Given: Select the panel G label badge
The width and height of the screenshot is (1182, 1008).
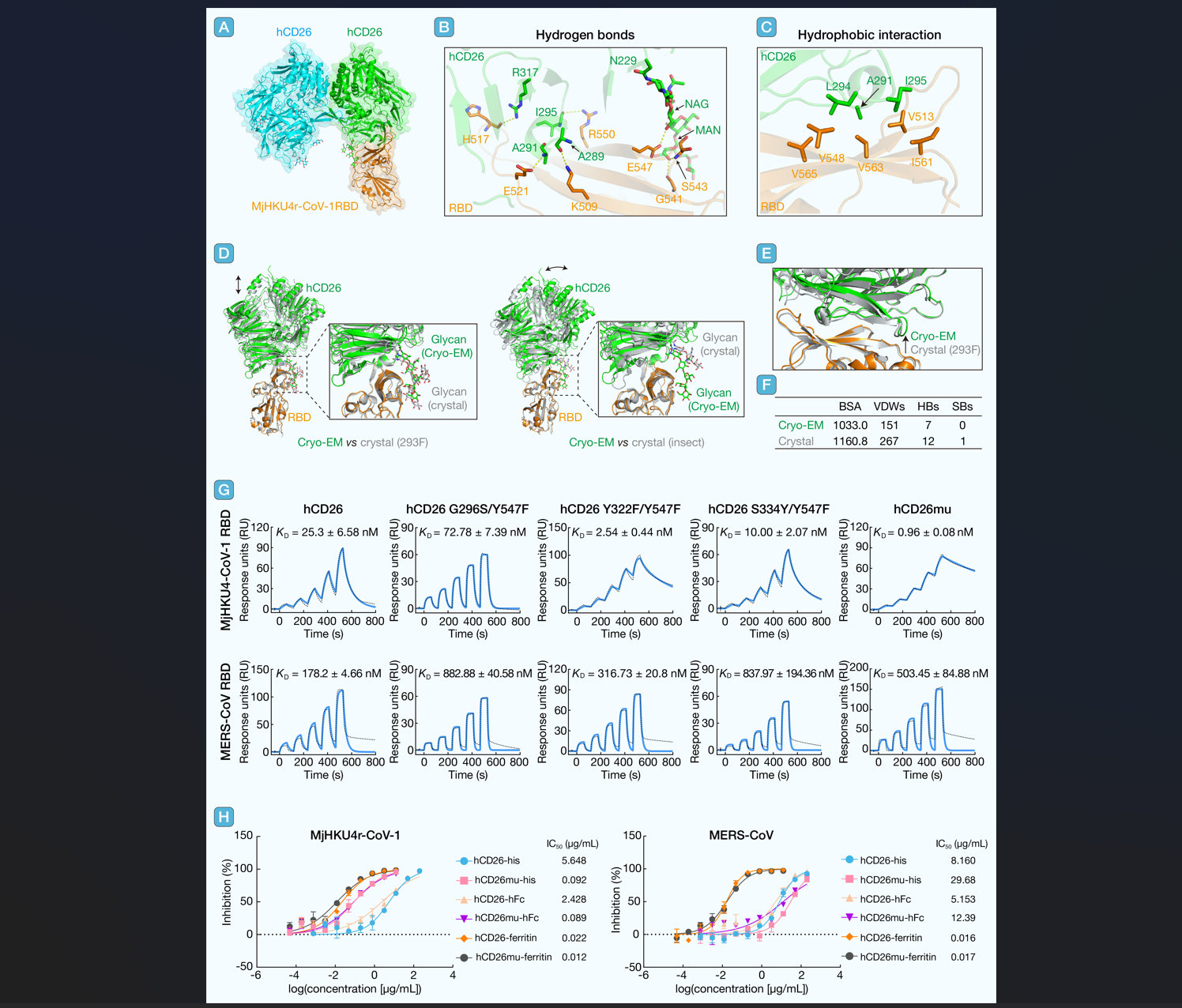Looking at the screenshot, I should tap(224, 490).
